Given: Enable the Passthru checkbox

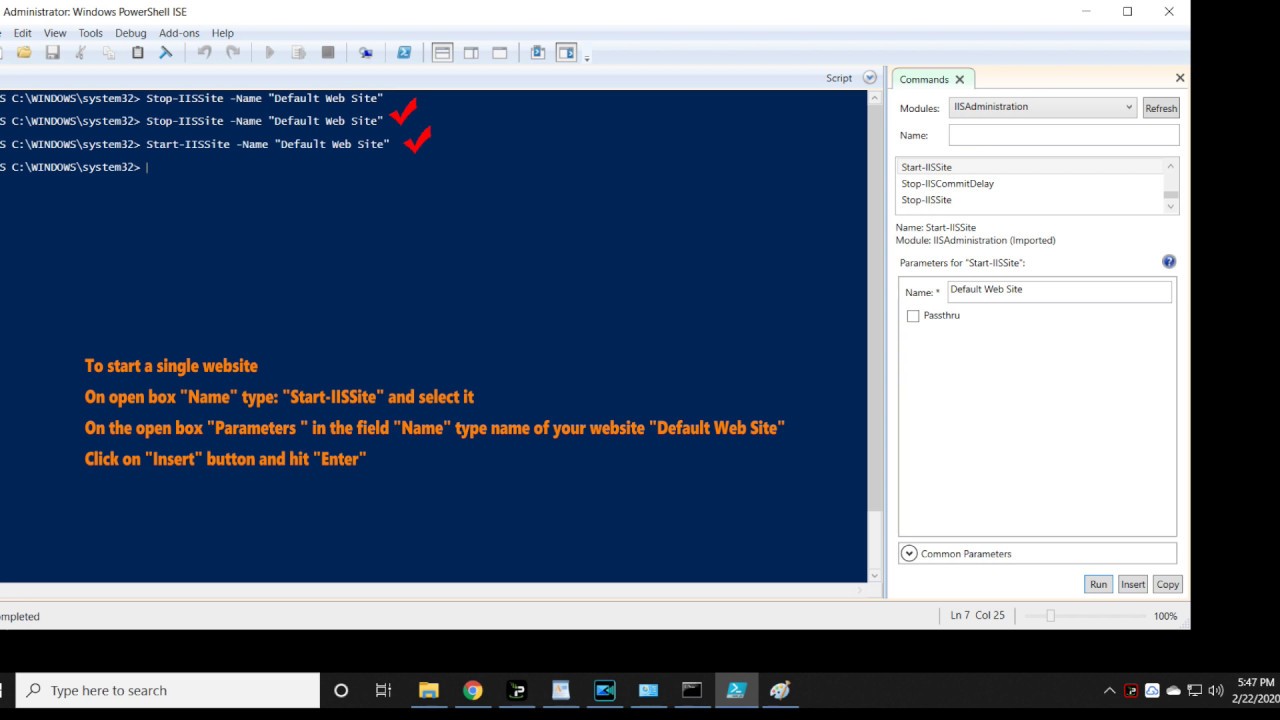Looking at the screenshot, I should click(913, 316).
